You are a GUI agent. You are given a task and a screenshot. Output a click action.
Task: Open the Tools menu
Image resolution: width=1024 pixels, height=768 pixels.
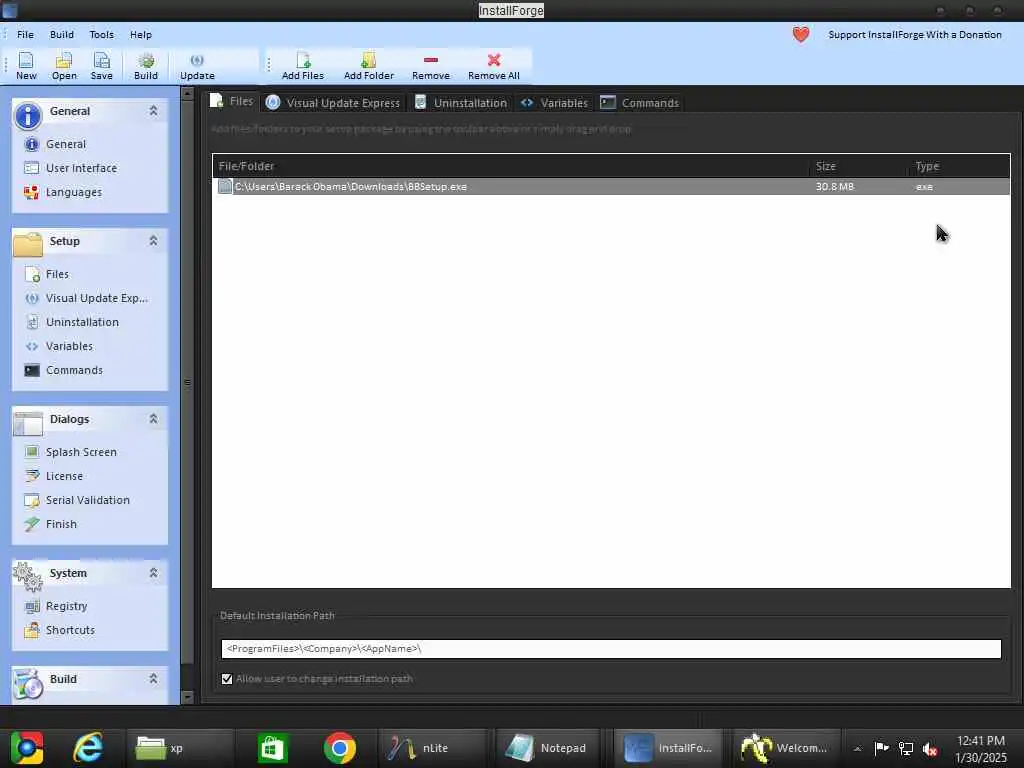[101, 35]
